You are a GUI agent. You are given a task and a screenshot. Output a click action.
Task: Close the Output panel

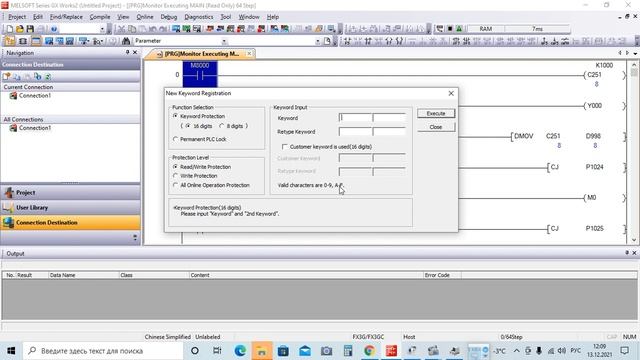click(635, 253)
